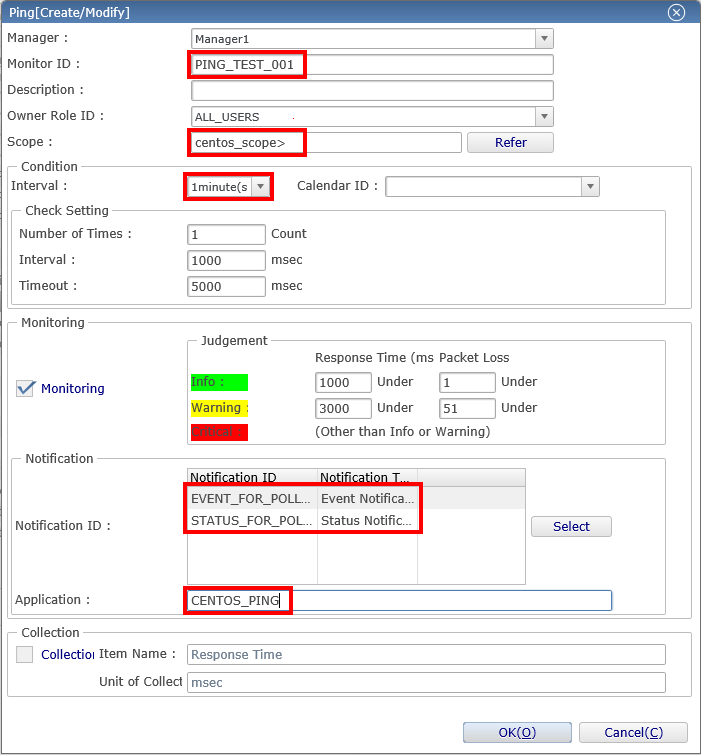Click the Warning Response Time field 3000
Viewport: 701px width, 755px height.
tap(343, 408)
